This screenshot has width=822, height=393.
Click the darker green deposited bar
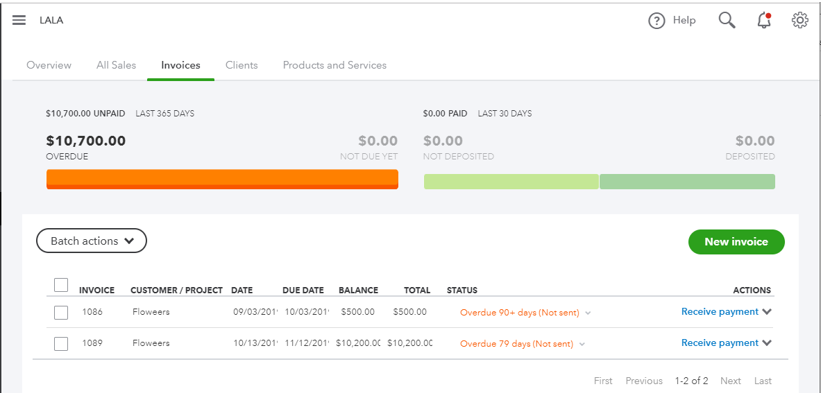click(x=687, y=181)
